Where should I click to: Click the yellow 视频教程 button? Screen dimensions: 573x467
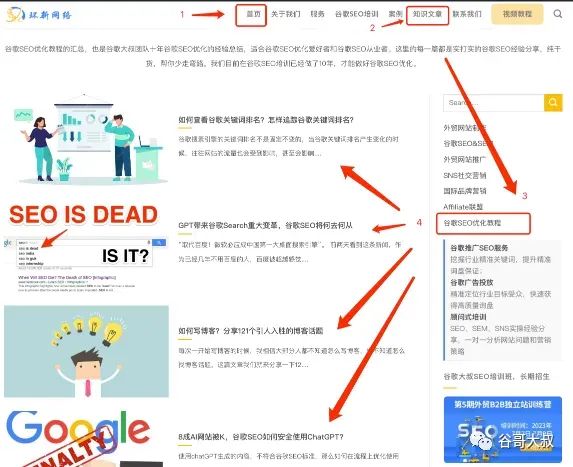coord(517,14)
